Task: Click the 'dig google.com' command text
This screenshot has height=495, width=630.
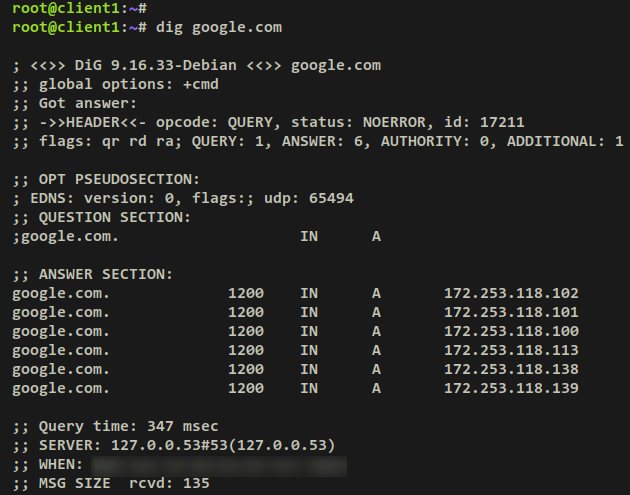Action: click(x=219, y=28)
